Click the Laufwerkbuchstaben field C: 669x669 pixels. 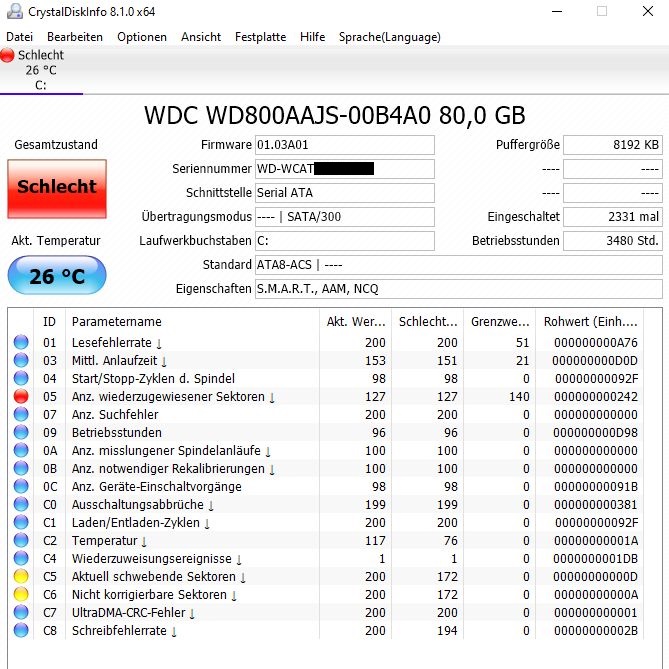(x=345, y=241)
